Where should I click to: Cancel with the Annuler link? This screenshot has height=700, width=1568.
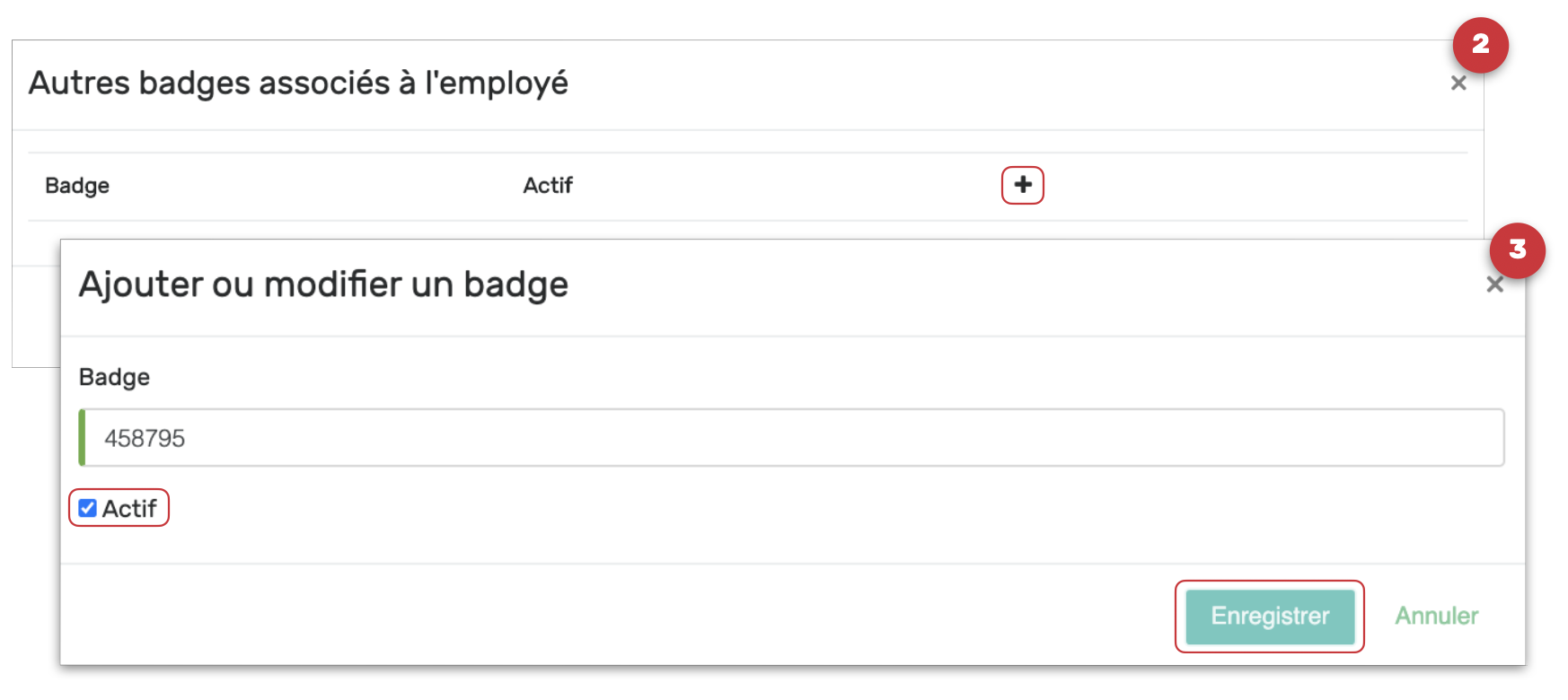(x=1435, y=616)
